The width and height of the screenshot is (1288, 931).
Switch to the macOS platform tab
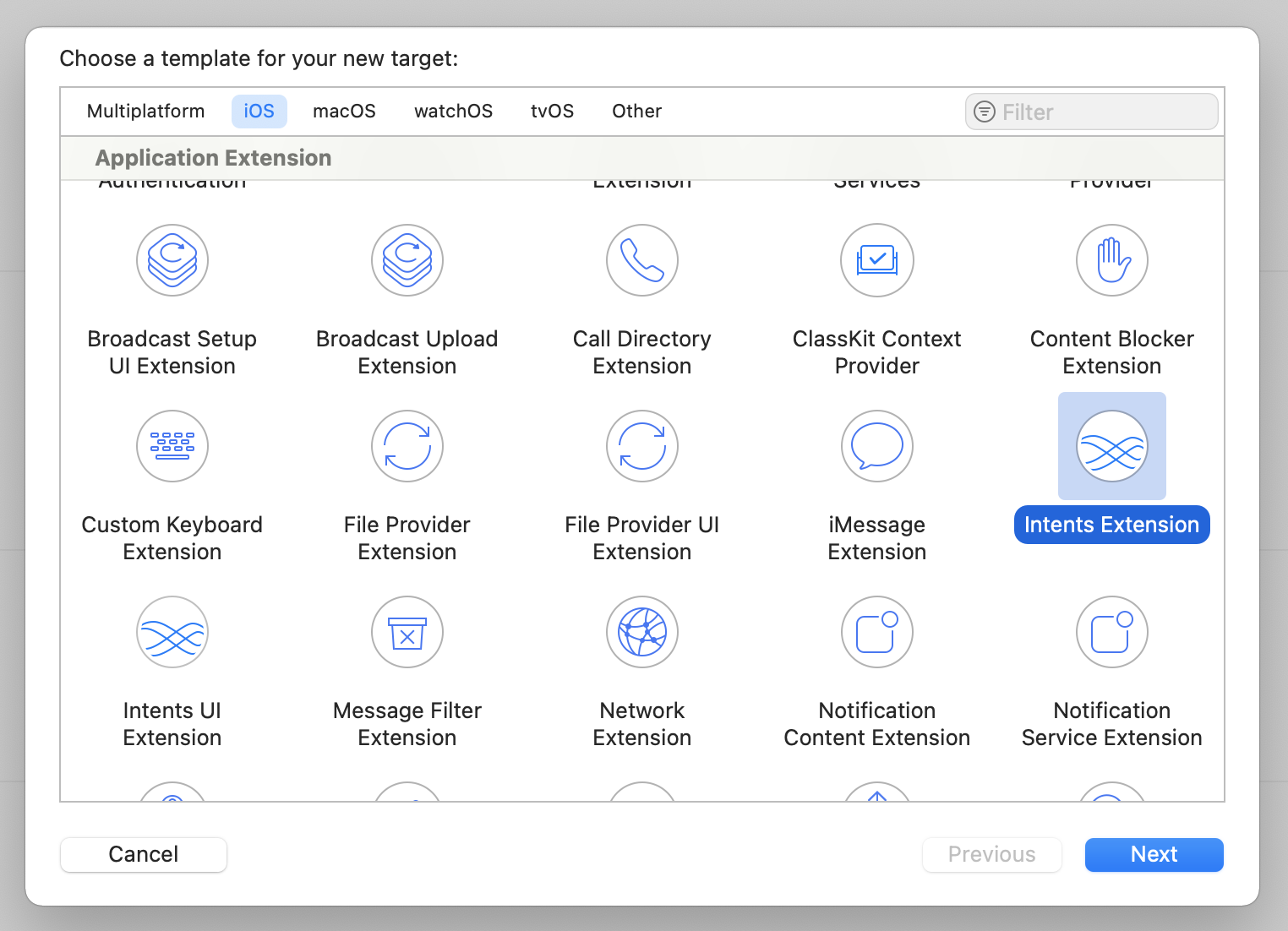click(x=344, y=112)
